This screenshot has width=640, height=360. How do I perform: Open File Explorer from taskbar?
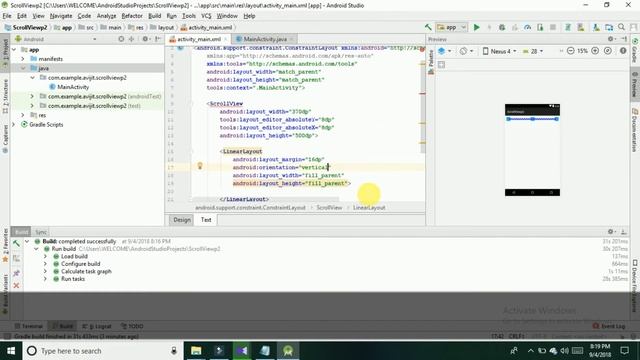click(x=196, y=351)
